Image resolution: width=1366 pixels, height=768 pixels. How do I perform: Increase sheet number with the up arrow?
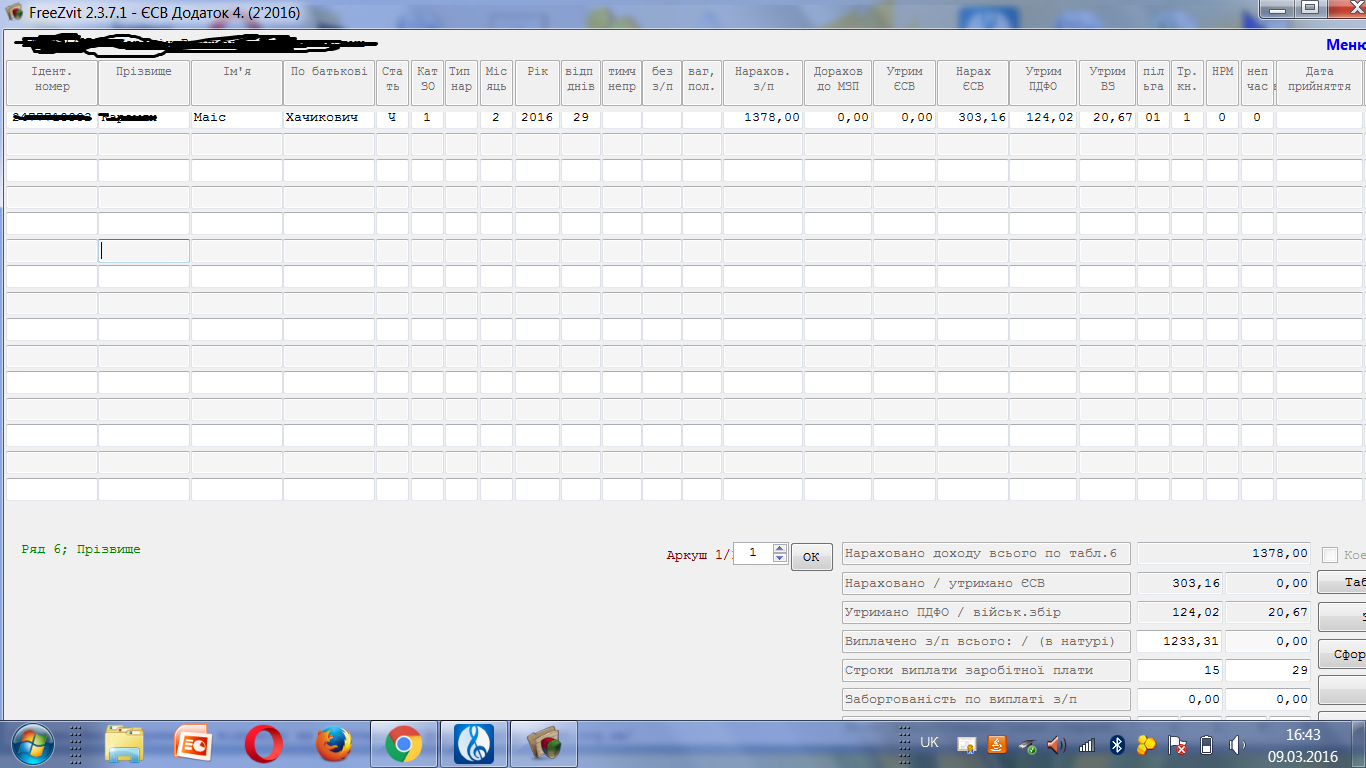780,548
